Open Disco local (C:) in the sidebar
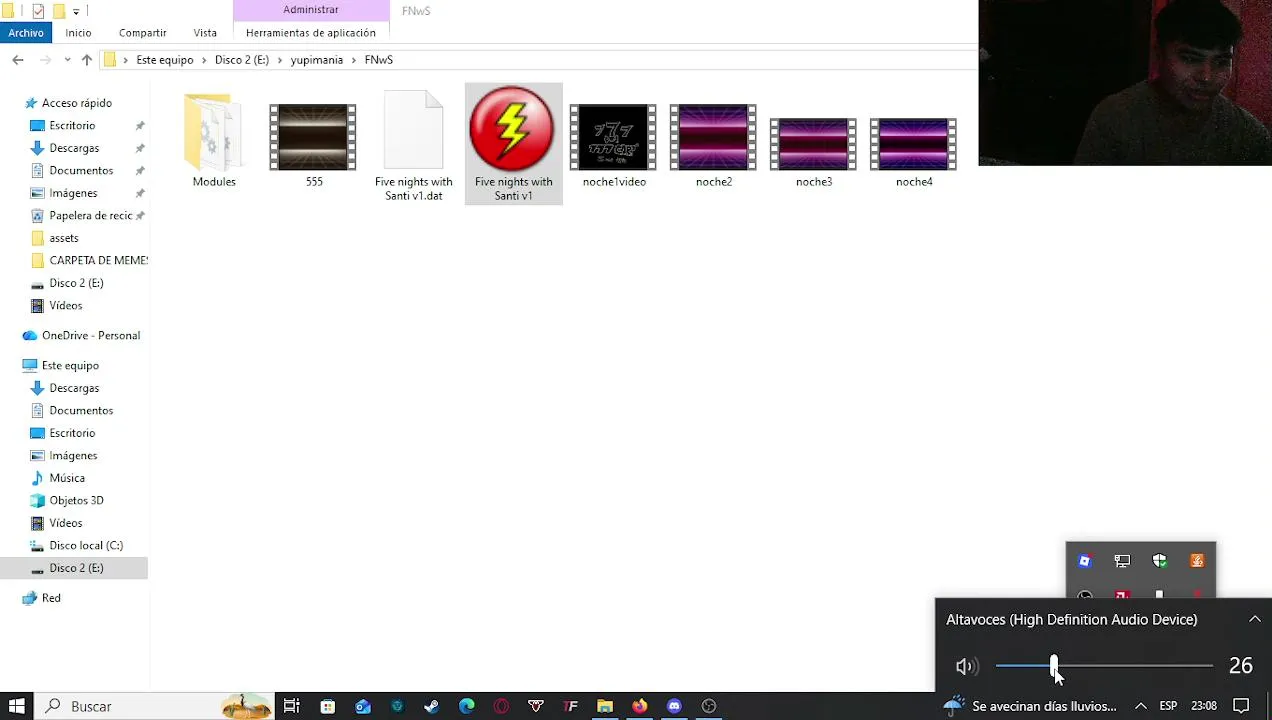The width and height of the screenshot is (1272, 720). pyautogui.click(x=86, y=545)
